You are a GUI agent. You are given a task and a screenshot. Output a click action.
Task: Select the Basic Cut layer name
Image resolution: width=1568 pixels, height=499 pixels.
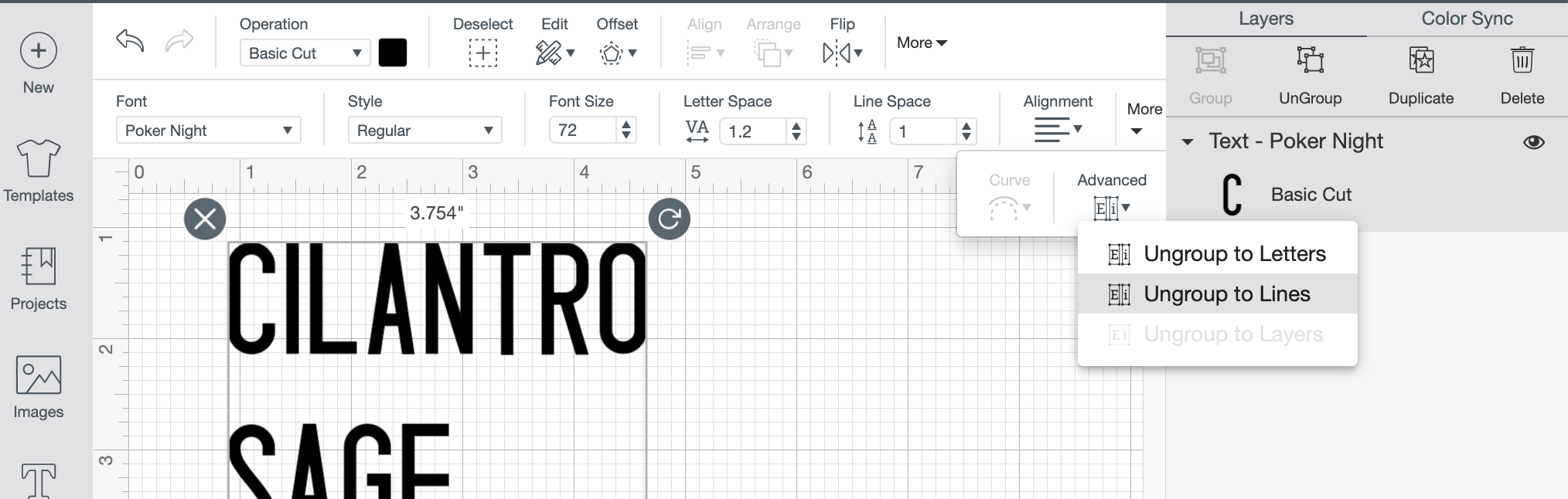coord(1311,195)
